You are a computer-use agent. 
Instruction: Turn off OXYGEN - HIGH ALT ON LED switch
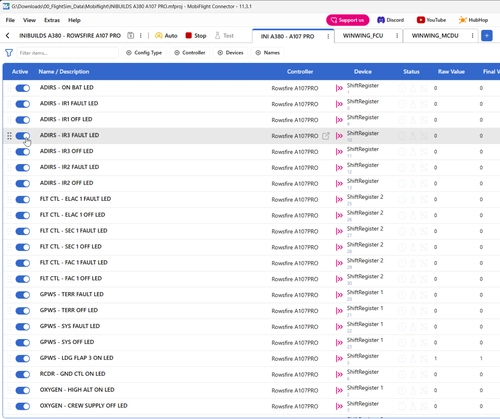point(23,390)
